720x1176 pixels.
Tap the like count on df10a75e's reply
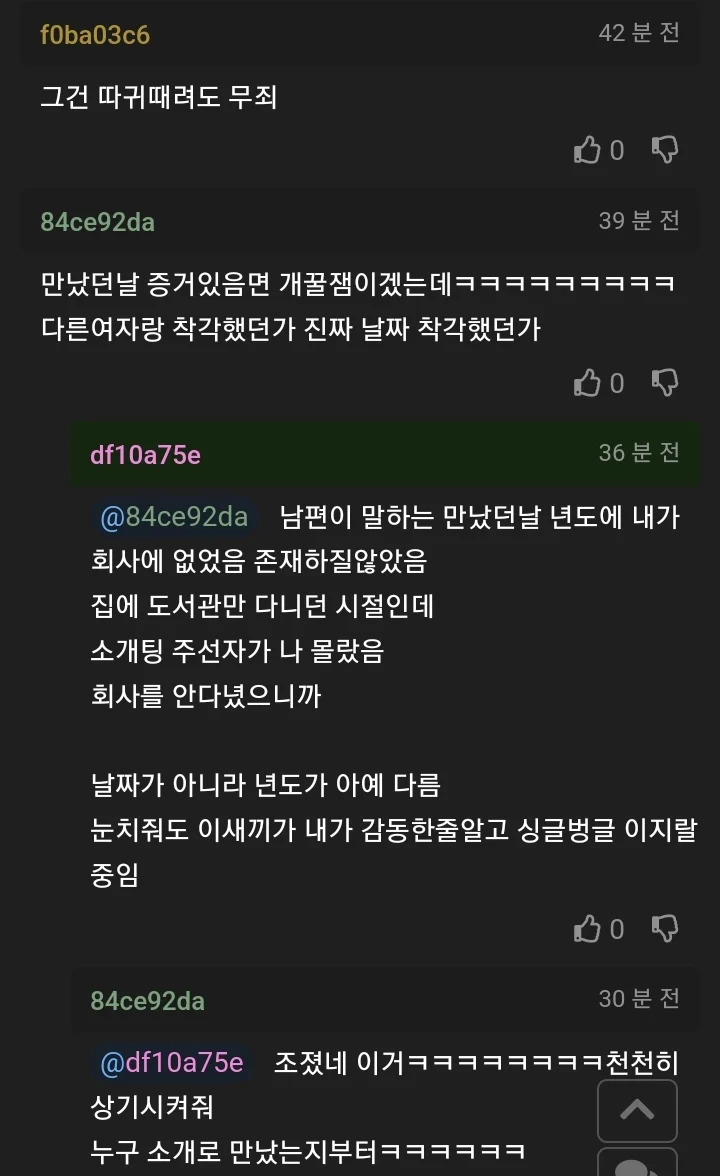coord(616,929)
